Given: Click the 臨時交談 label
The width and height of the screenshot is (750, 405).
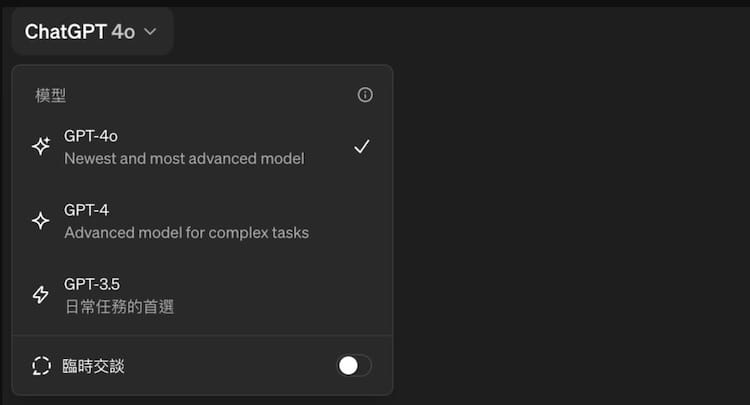Looking at the screenshot, I should tap(93, 366).
